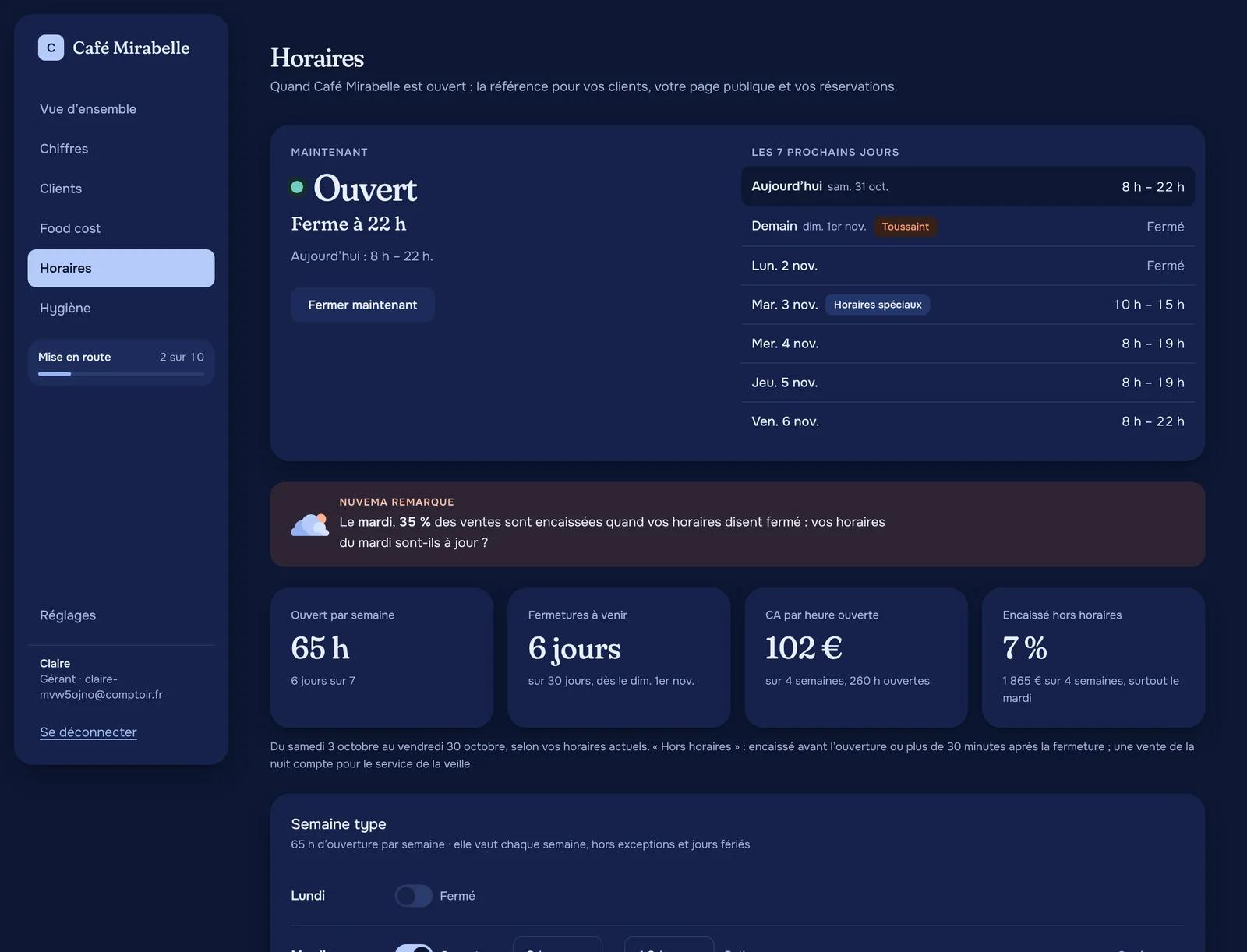Select the Horaires sidebar item
The width and height of the screenshot is (1247, 952).
click(121, 268)
